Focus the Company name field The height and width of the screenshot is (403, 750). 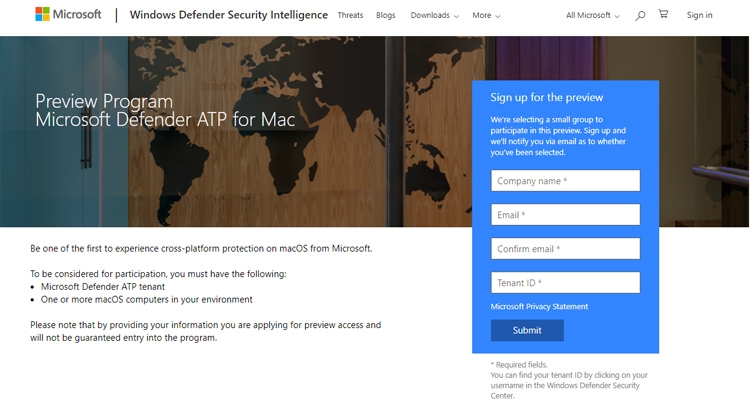565,181
